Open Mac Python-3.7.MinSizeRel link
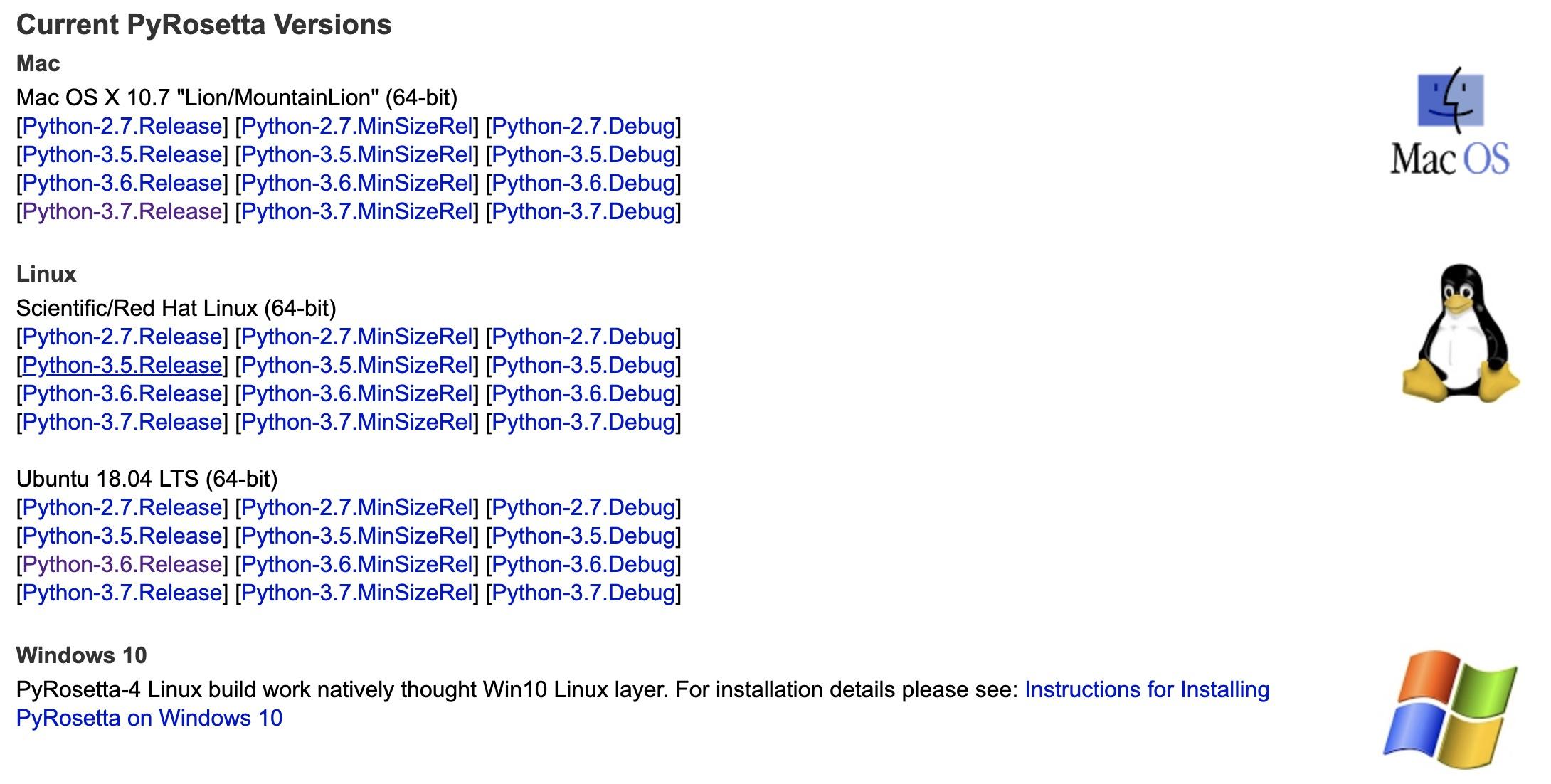 pyautogui.click(x=357, y=212)
